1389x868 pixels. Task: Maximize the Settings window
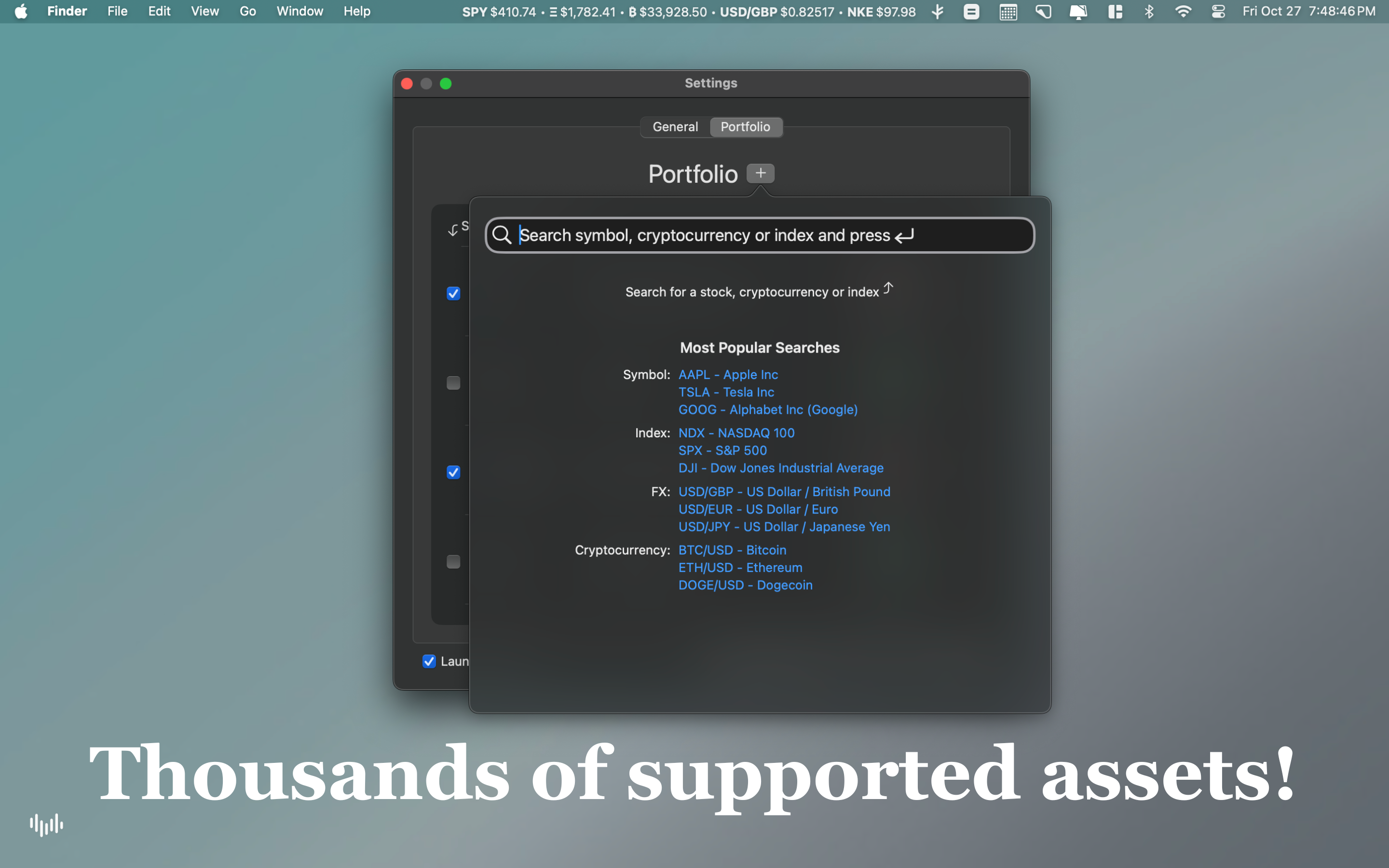(x=446, y=84)
